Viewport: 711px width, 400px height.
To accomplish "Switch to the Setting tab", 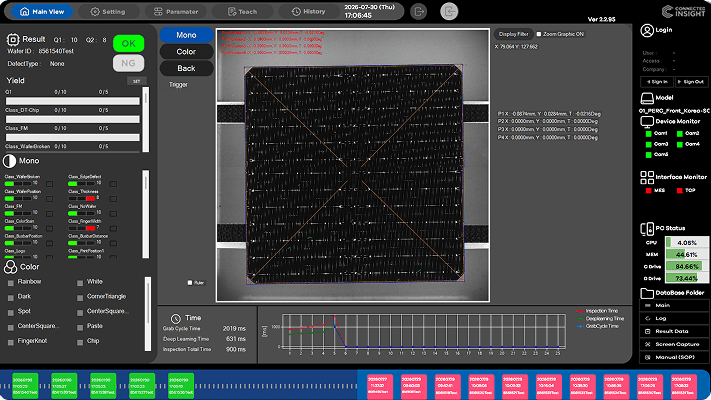I will (x=107, y=12).
